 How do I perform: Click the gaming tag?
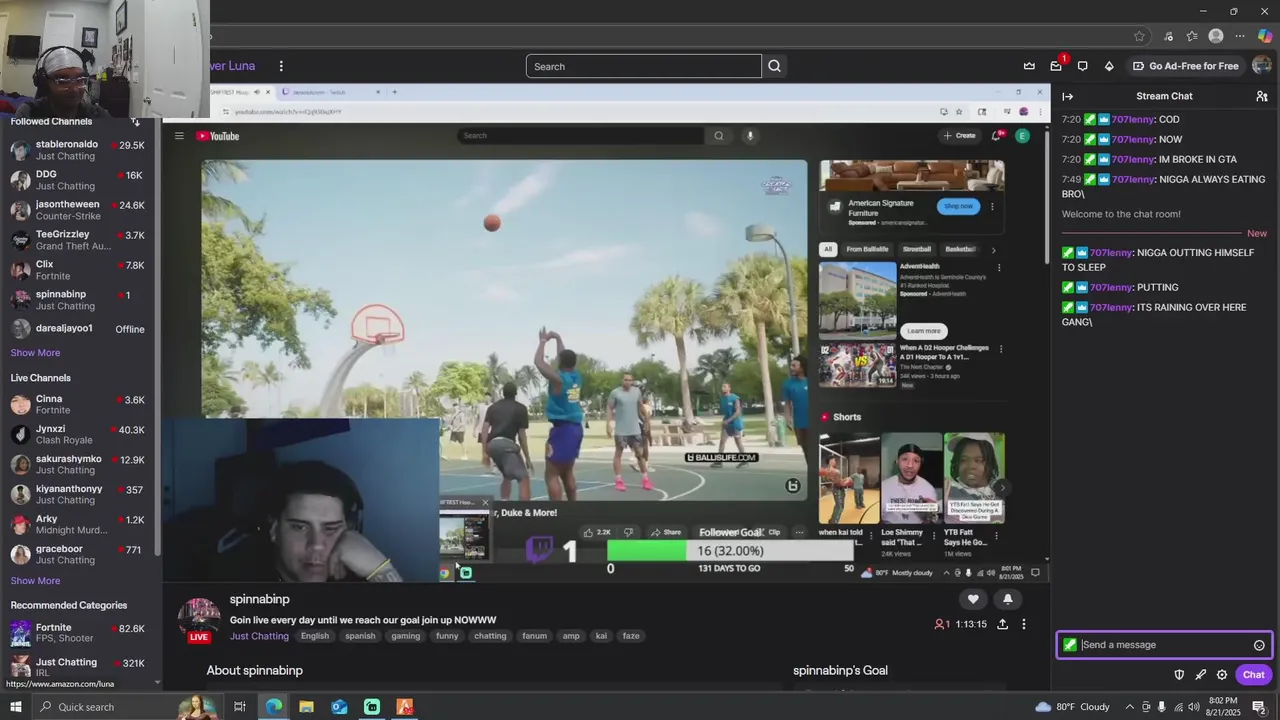tap(406, 636)
